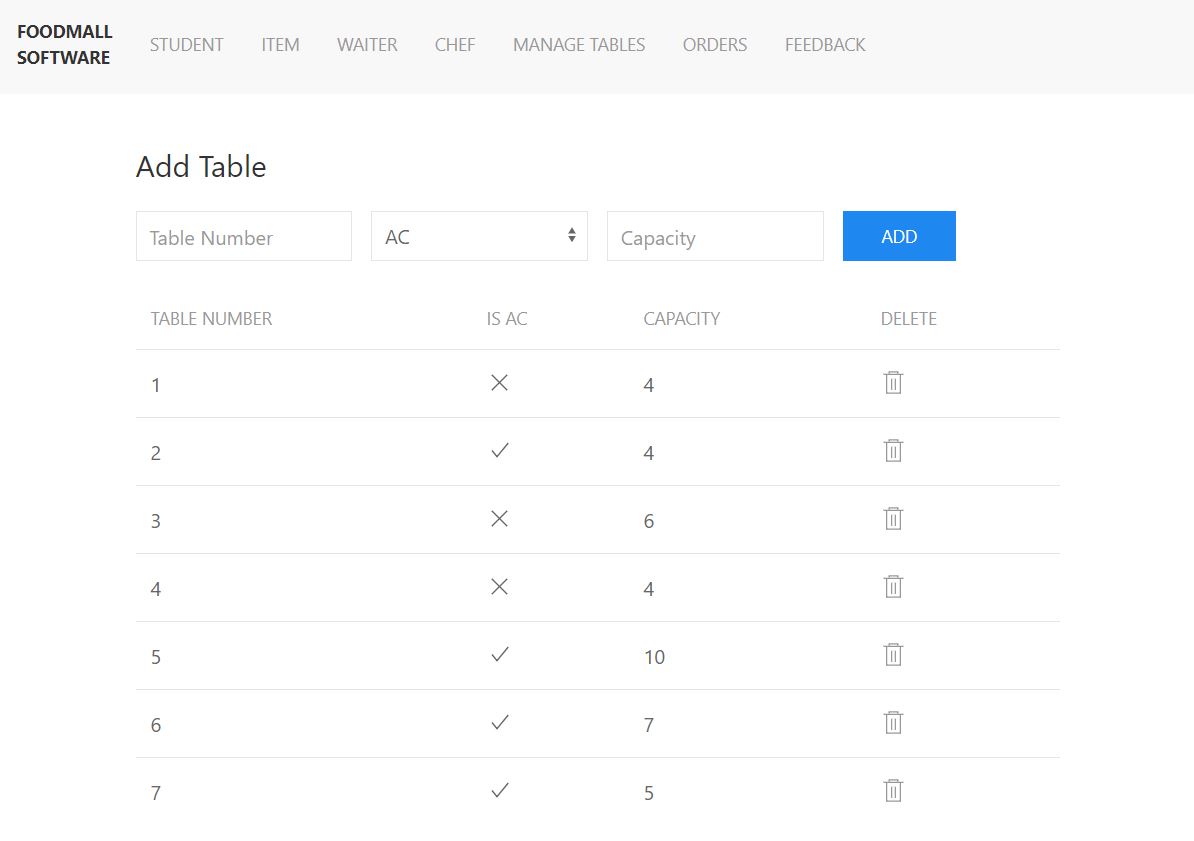This screenshot has width=1194, height=841.
Task: Click capacity value 4 in table 4 row
Action: pyautogui.click(x=649, y=589)
